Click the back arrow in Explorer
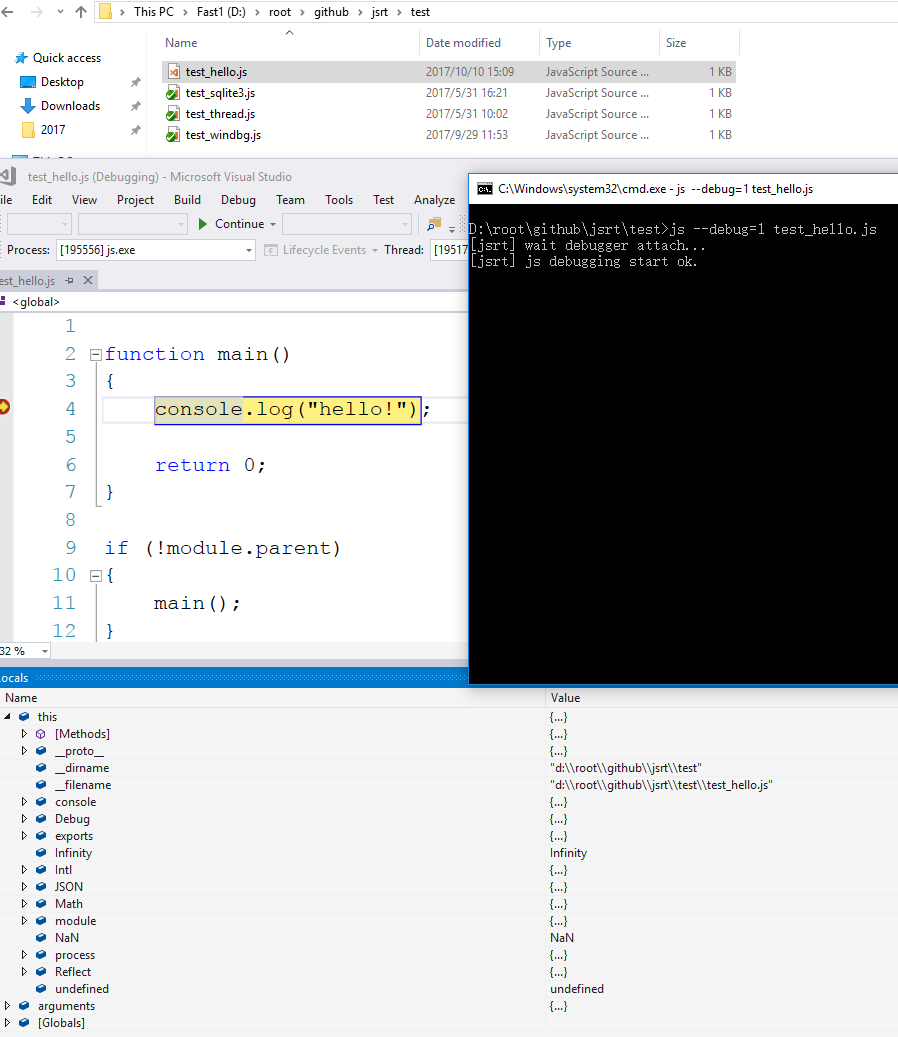Viewport: 898px width, 1037px height. tap(7, 12)
